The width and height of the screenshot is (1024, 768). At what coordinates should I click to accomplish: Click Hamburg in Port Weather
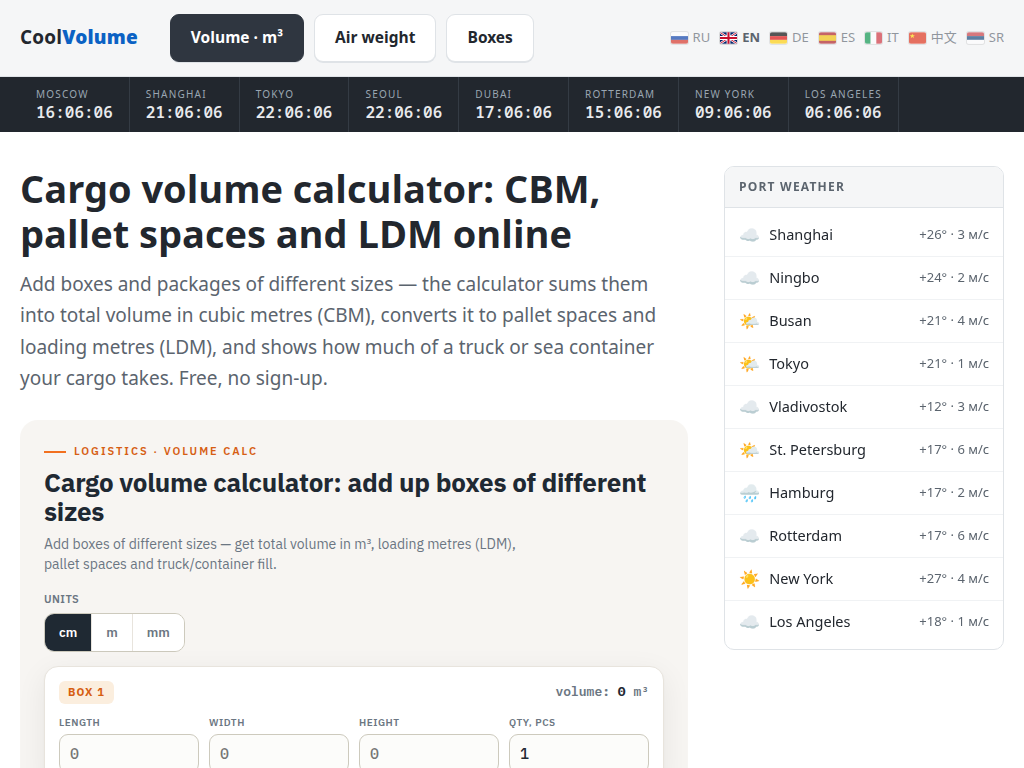pos(801,493)
